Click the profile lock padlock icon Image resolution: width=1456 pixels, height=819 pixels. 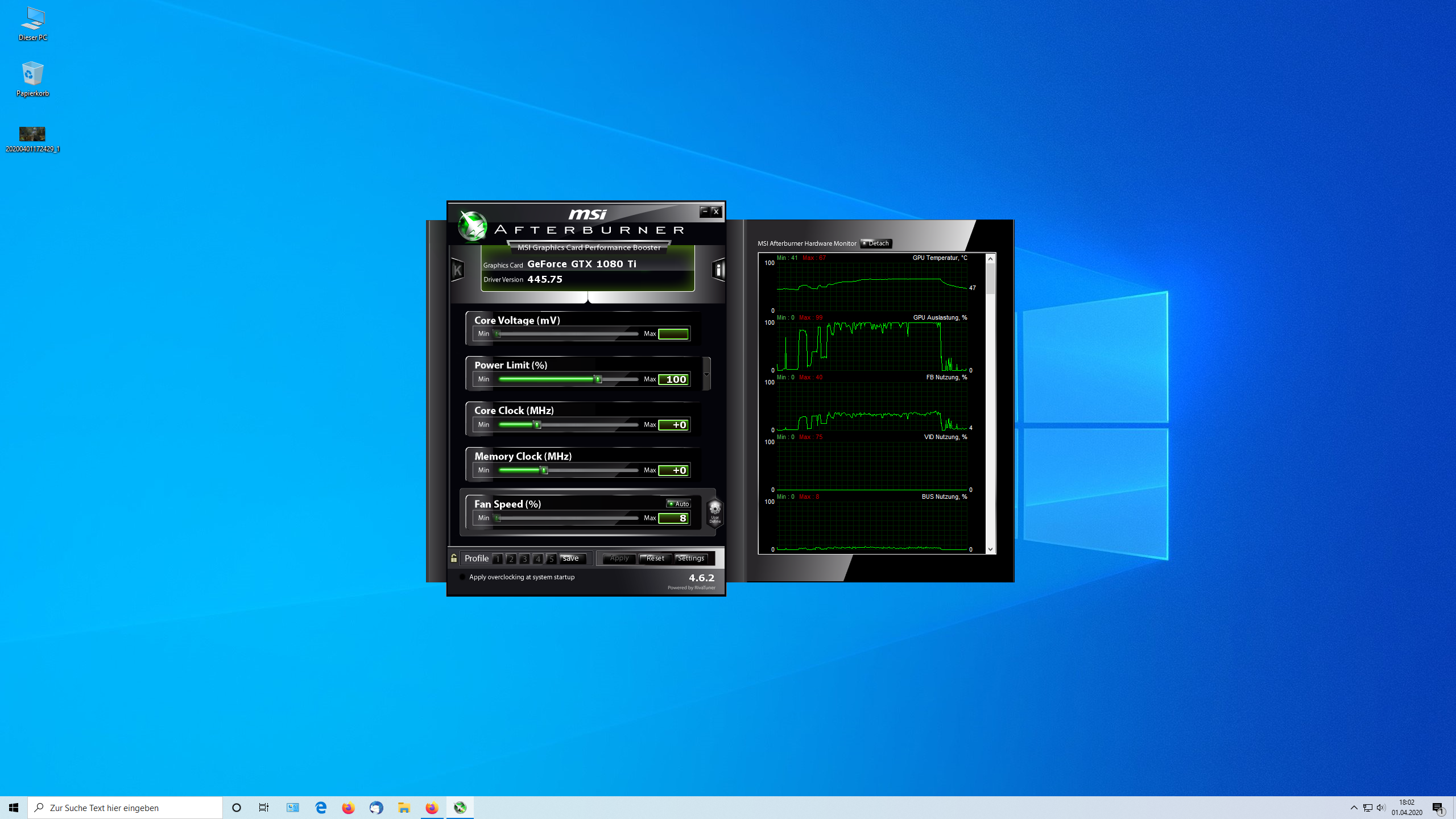pos(454,559)
